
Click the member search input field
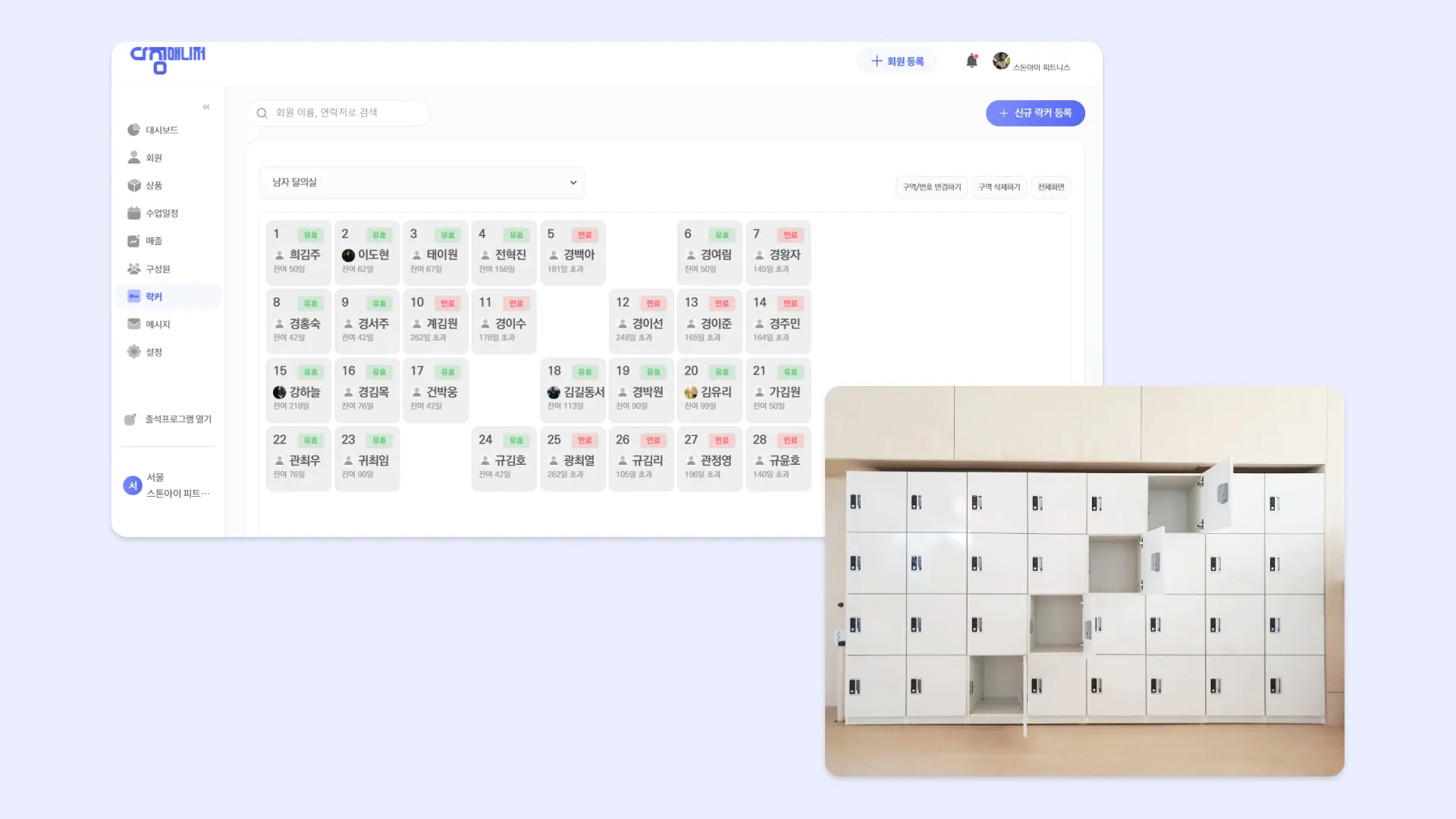[x=338, y=113]
